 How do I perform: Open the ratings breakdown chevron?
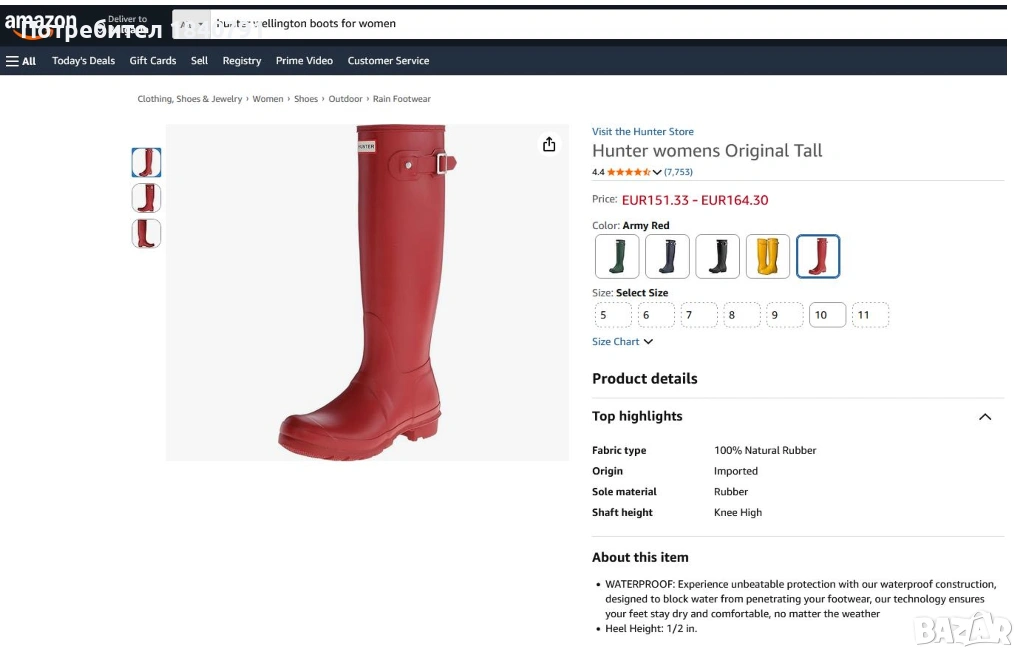(657, 172)
